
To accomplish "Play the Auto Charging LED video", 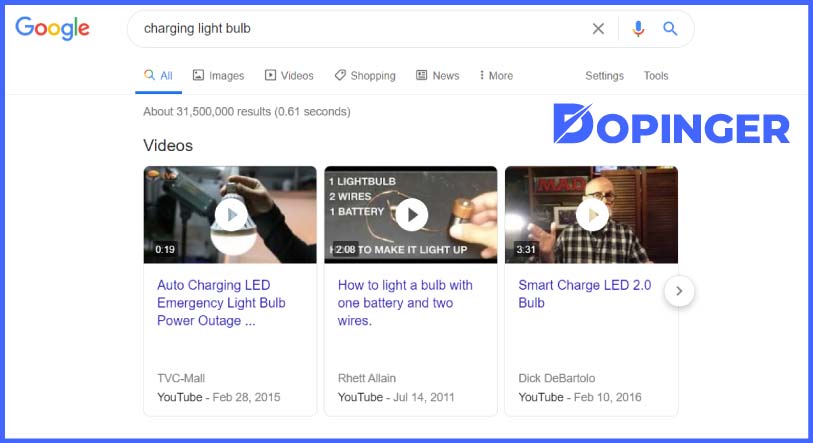I will 231,214.
